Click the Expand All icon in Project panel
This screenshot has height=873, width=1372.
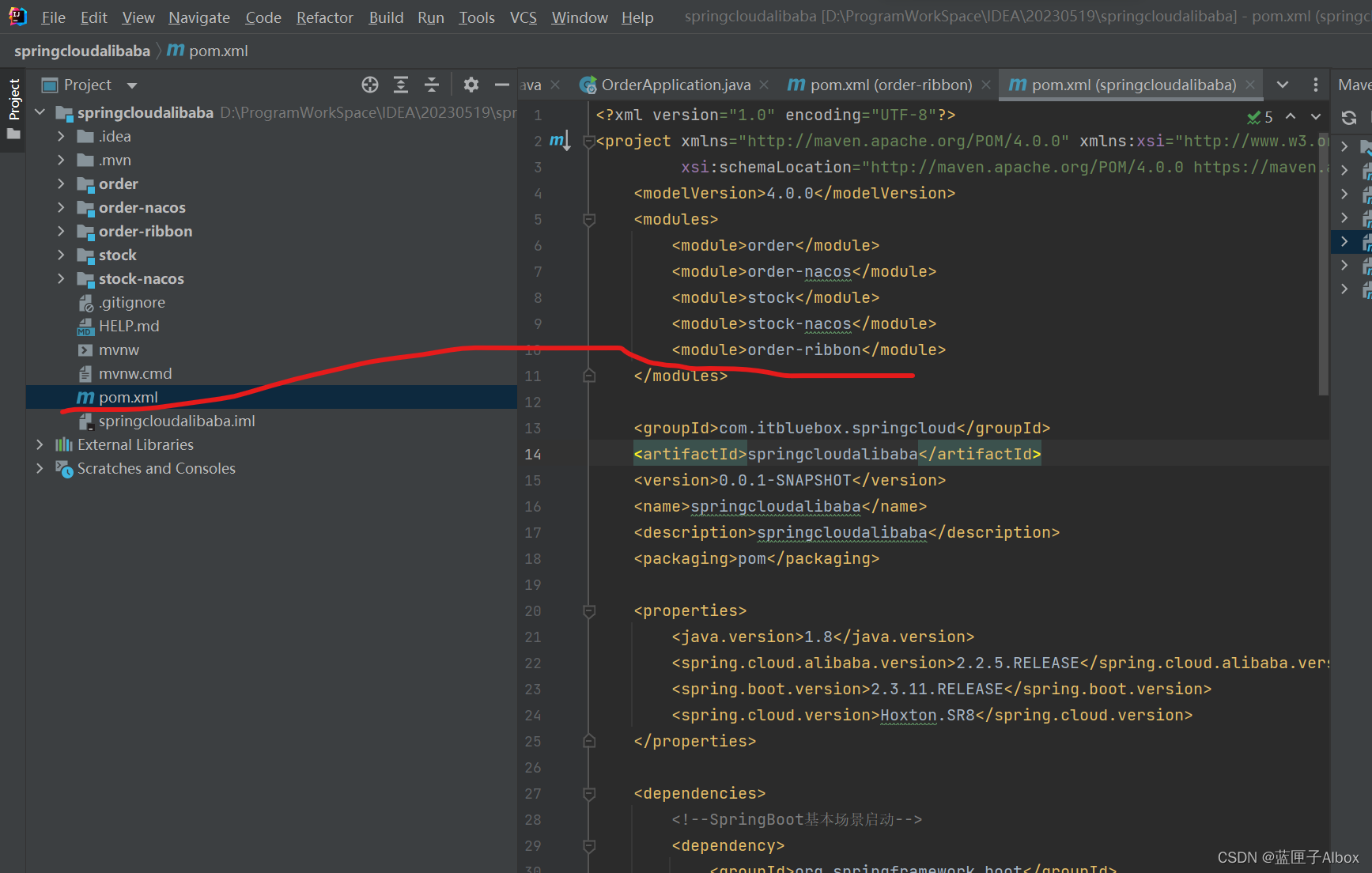coord(401,85)
